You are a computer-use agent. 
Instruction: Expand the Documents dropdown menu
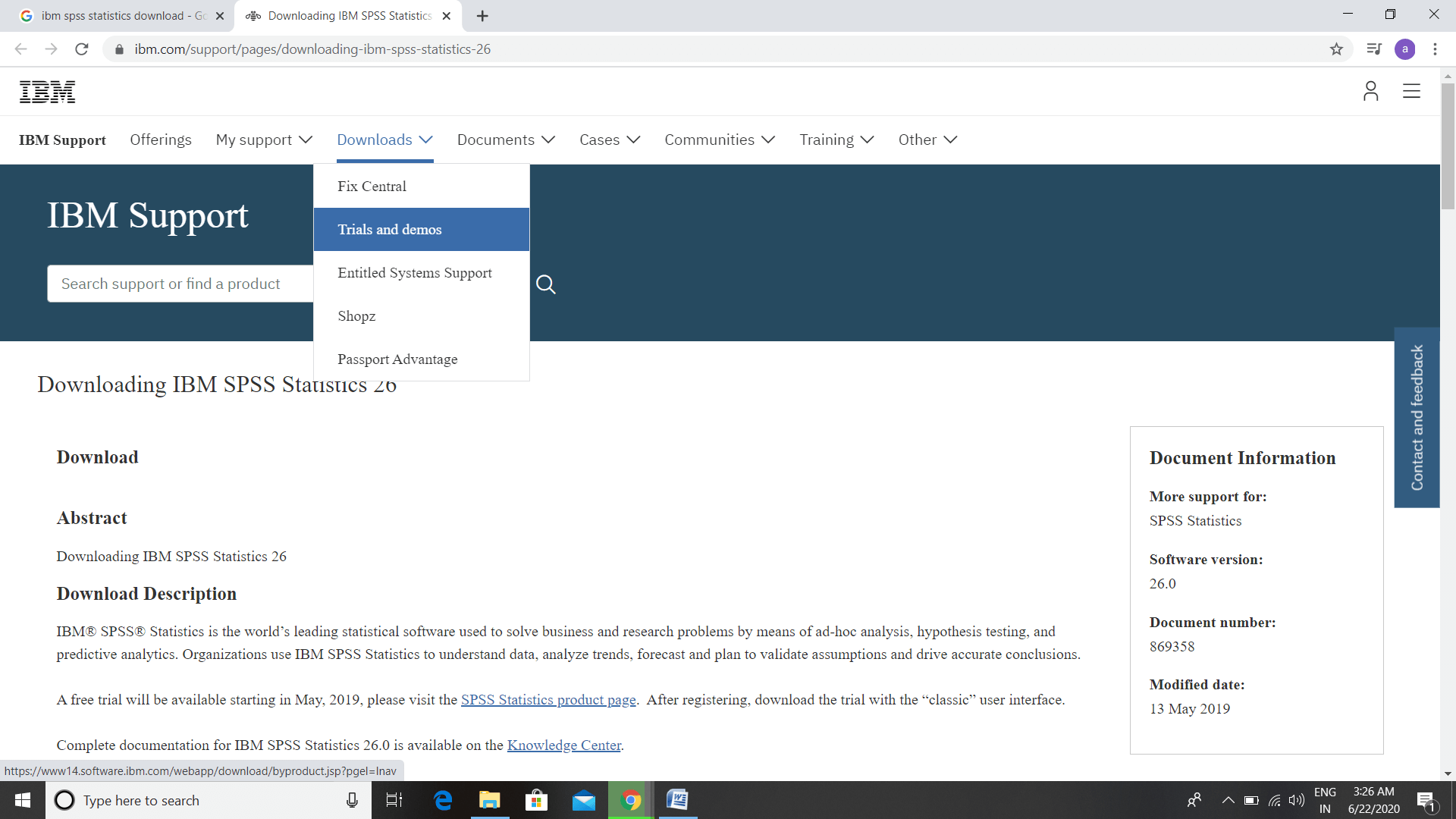pos(505,140)
